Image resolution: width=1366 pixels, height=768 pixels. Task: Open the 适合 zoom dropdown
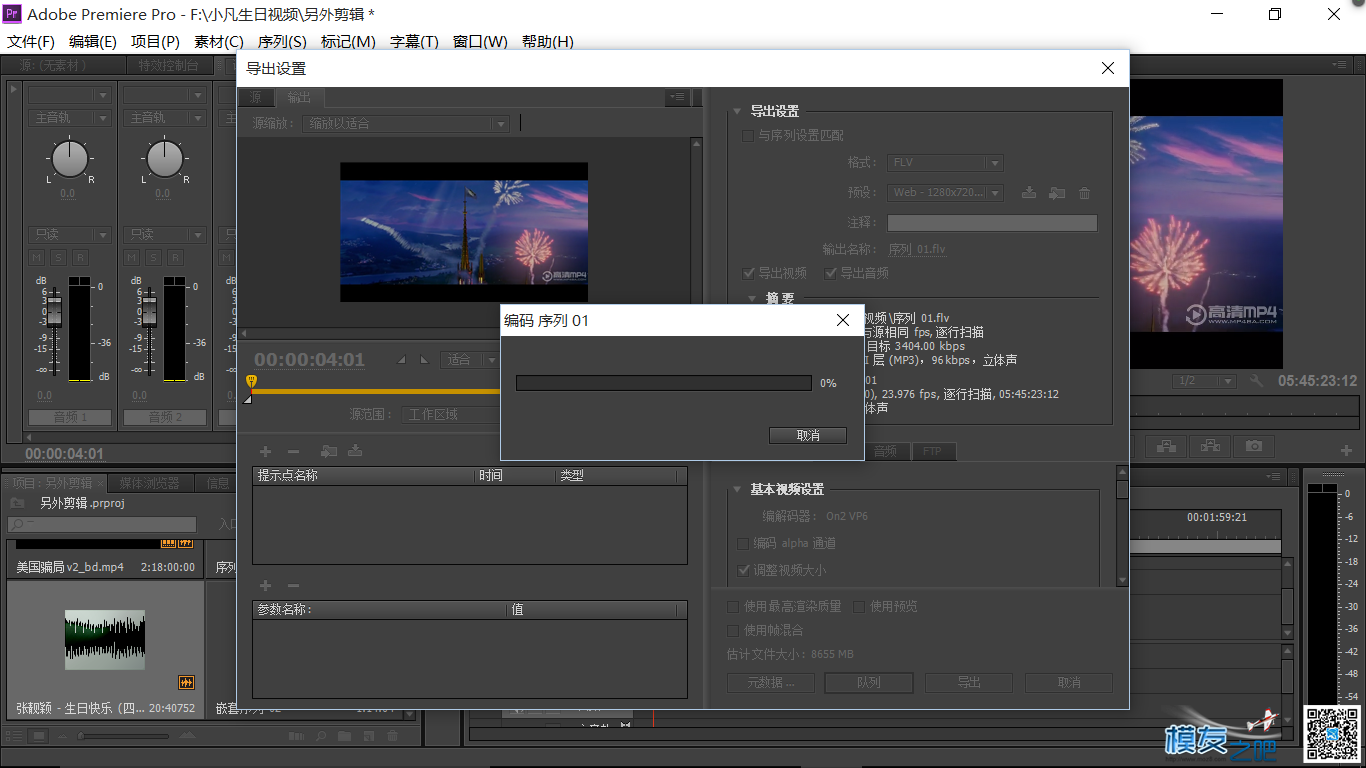click(x=472, y=359)
